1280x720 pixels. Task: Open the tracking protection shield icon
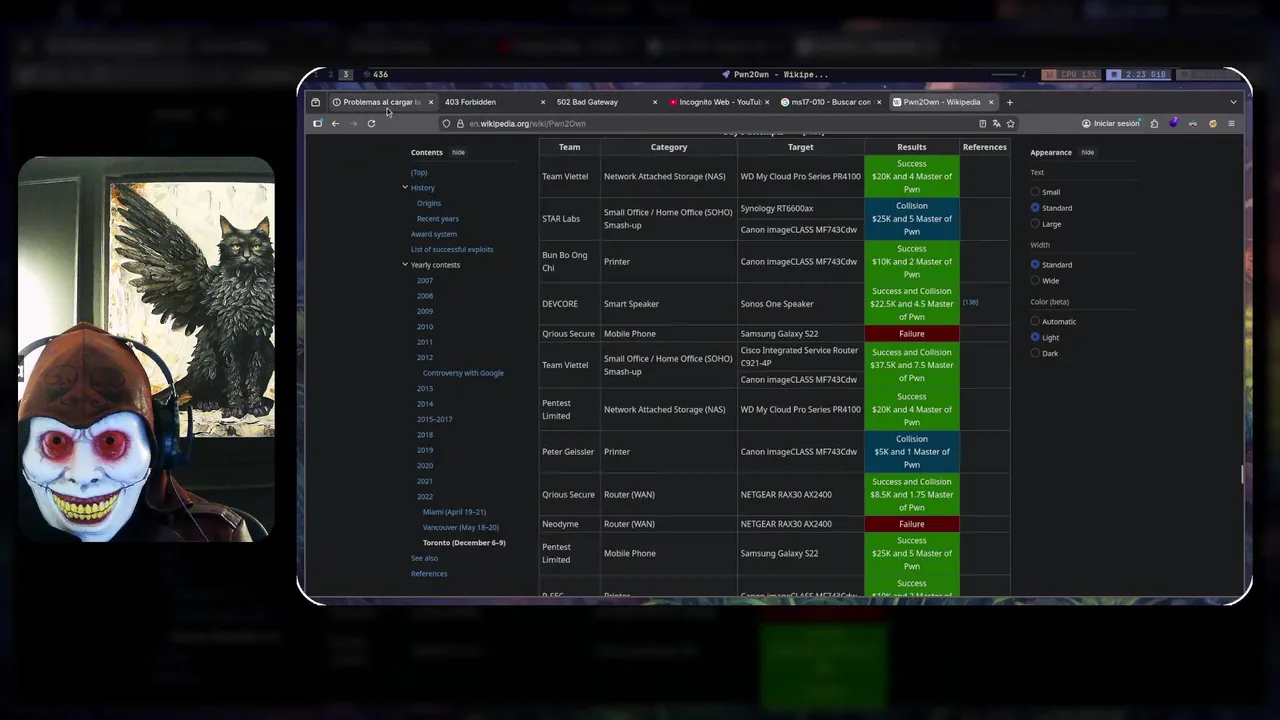447,124
